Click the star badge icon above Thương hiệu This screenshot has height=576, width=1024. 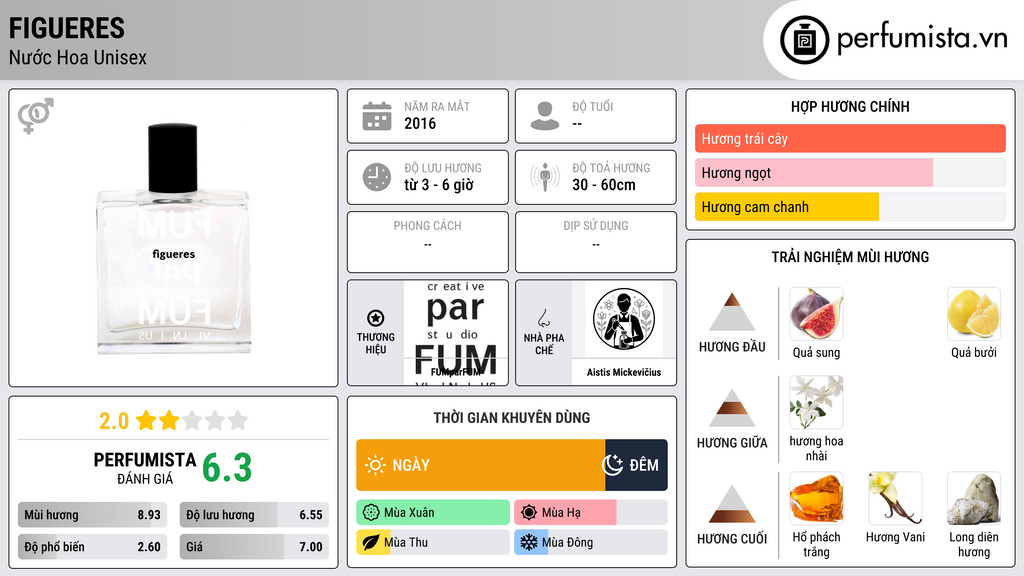(376, 318)
